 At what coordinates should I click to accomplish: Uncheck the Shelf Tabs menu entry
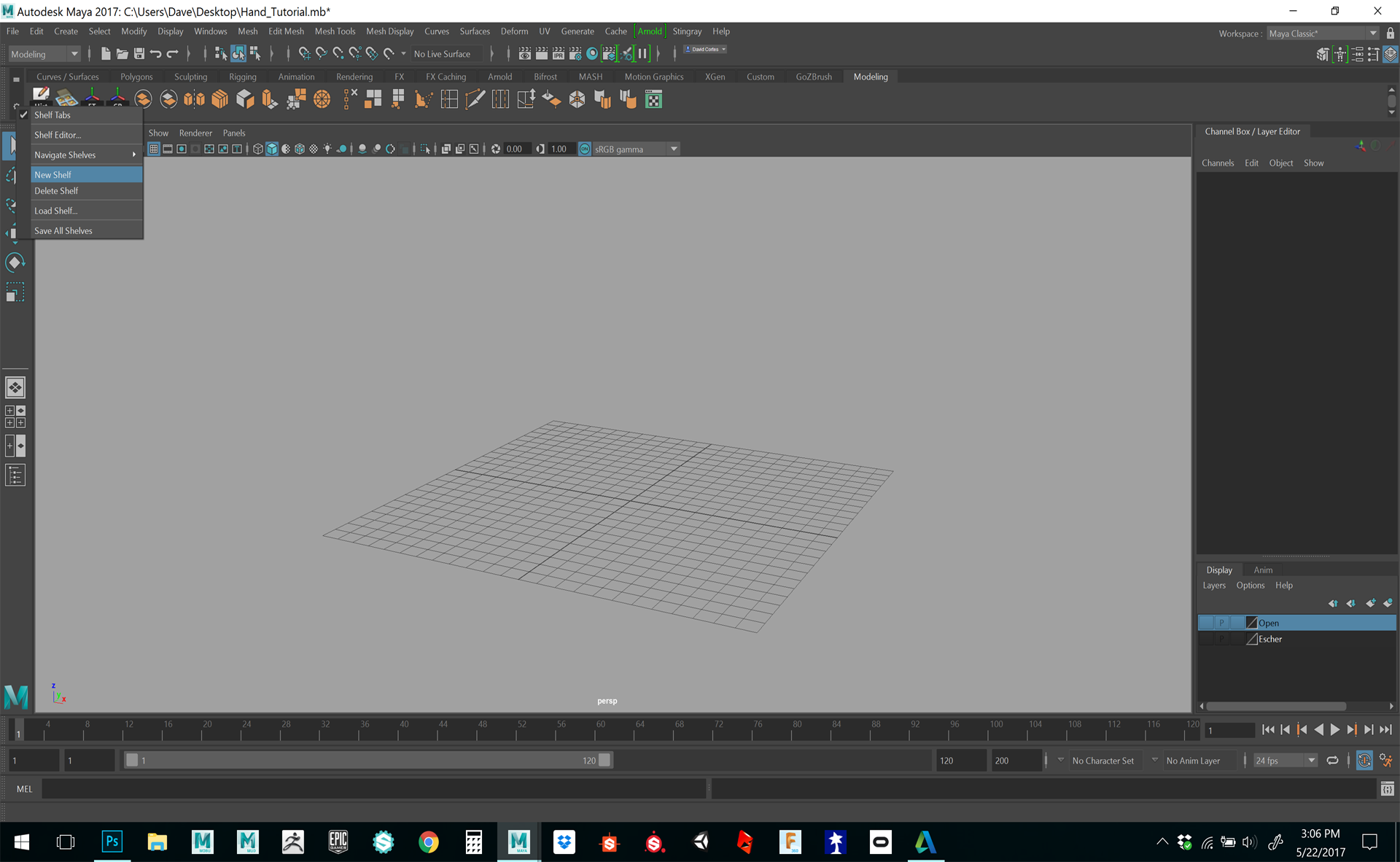[52, 114]
